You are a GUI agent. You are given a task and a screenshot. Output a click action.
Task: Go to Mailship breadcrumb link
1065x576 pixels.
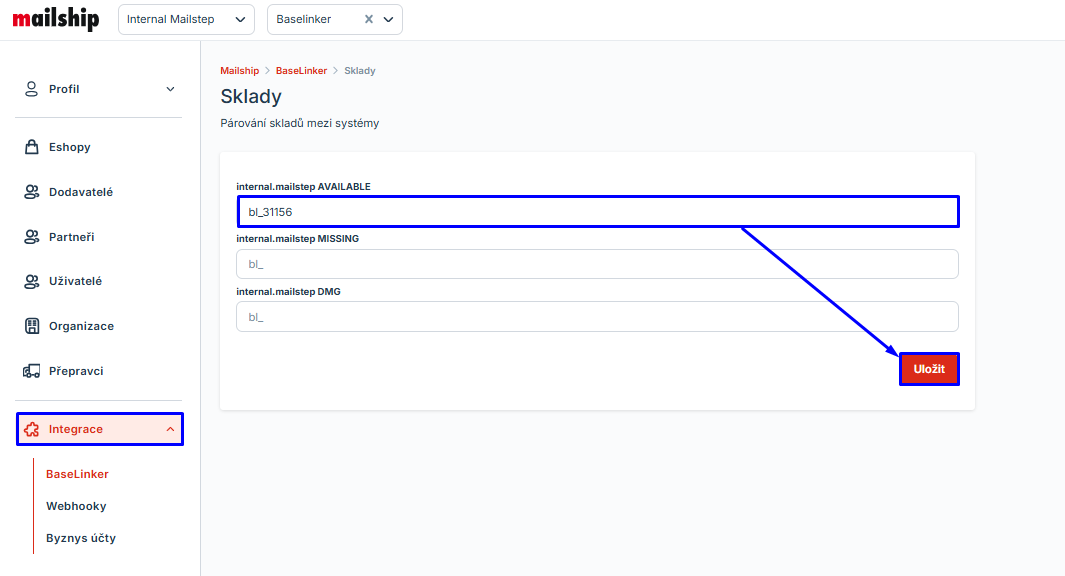click(x=239, y=71)
